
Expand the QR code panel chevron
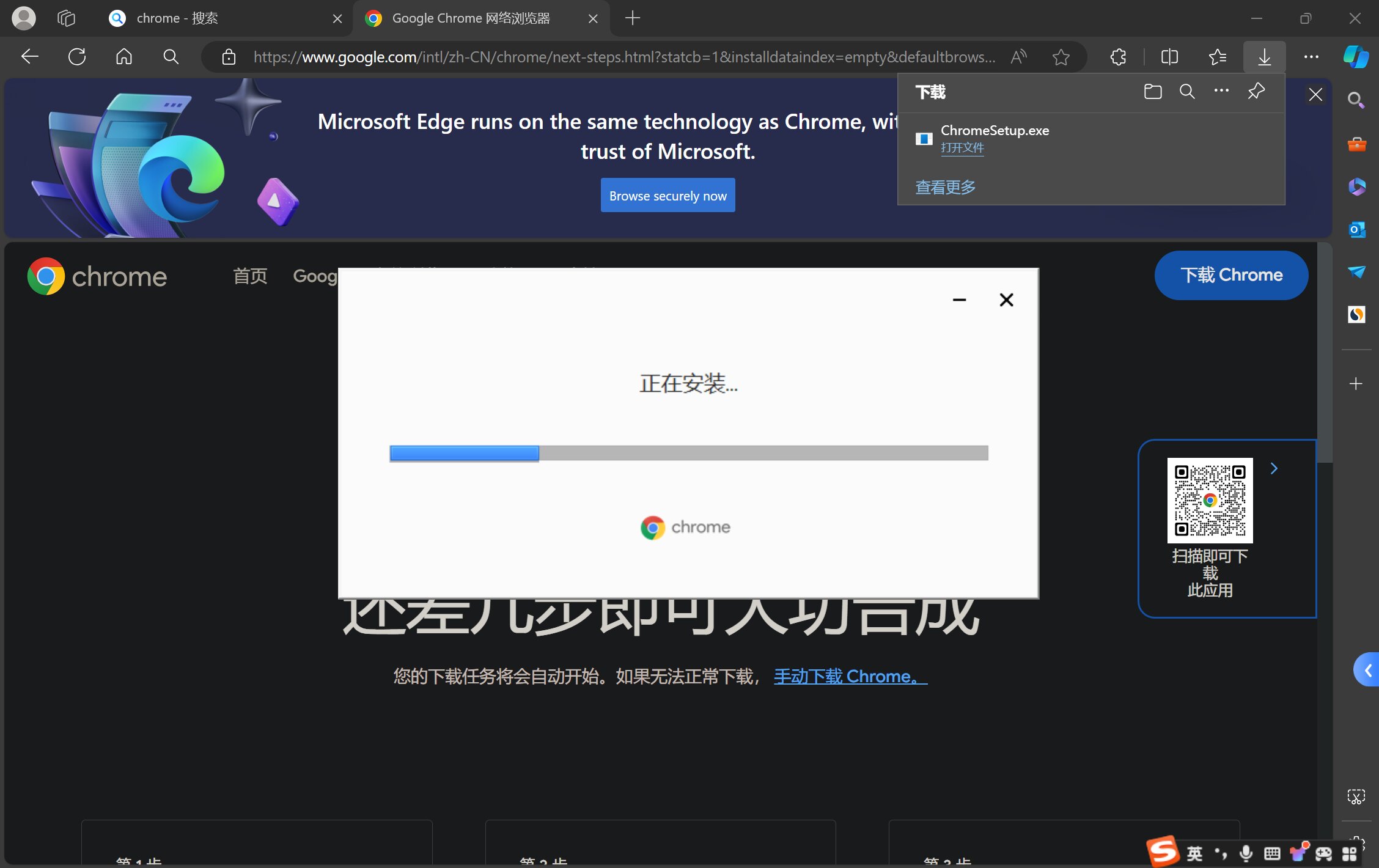pos(1274,469)
